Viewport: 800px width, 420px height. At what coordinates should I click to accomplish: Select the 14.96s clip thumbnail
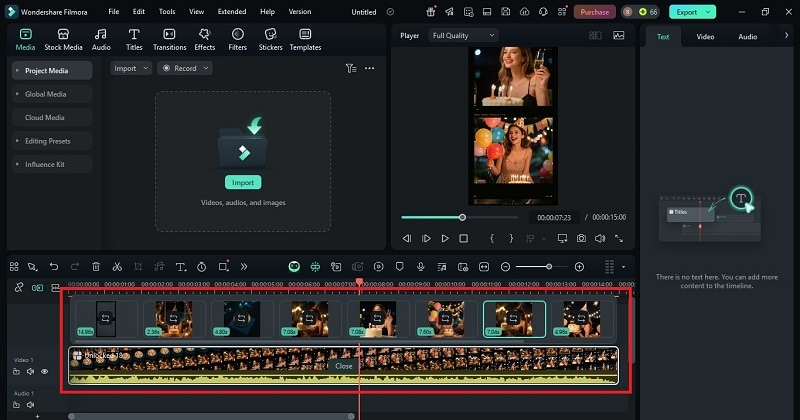(106, 319)
